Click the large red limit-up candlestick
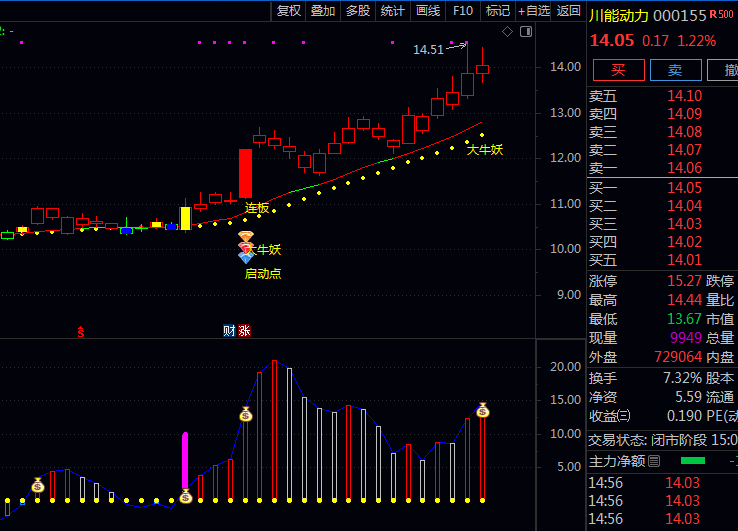The image size is (738, 531). (x=245, y=173)
